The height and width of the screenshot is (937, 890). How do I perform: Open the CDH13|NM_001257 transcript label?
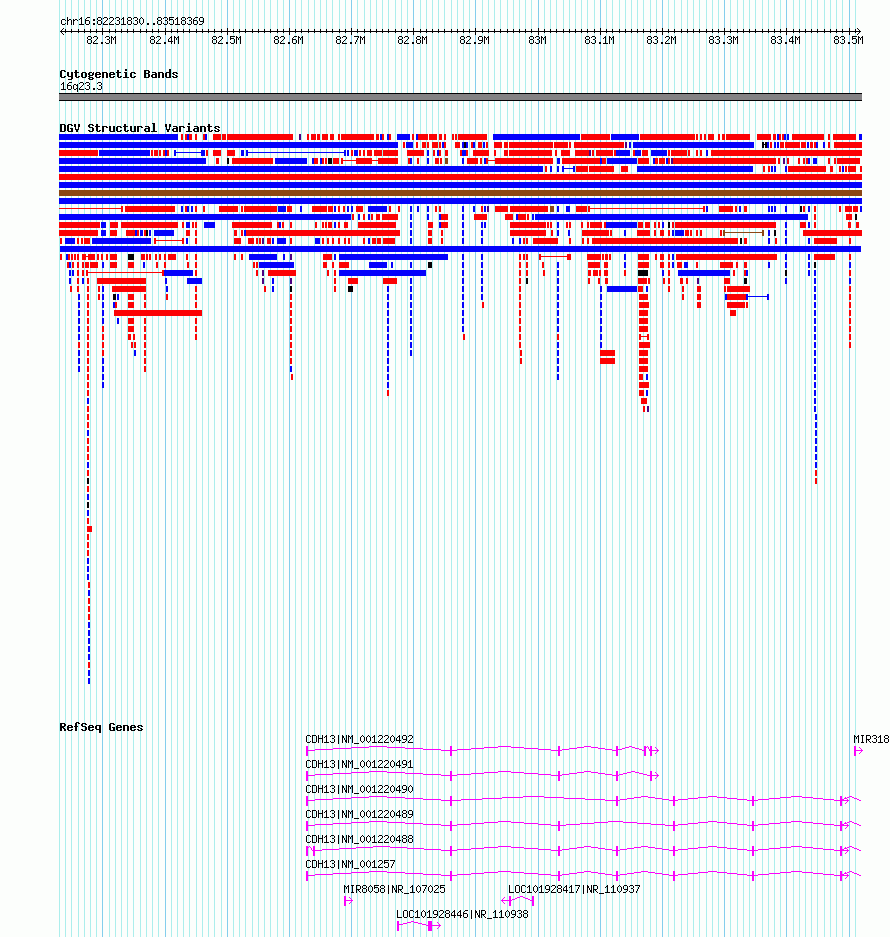(x=351, y=865)
